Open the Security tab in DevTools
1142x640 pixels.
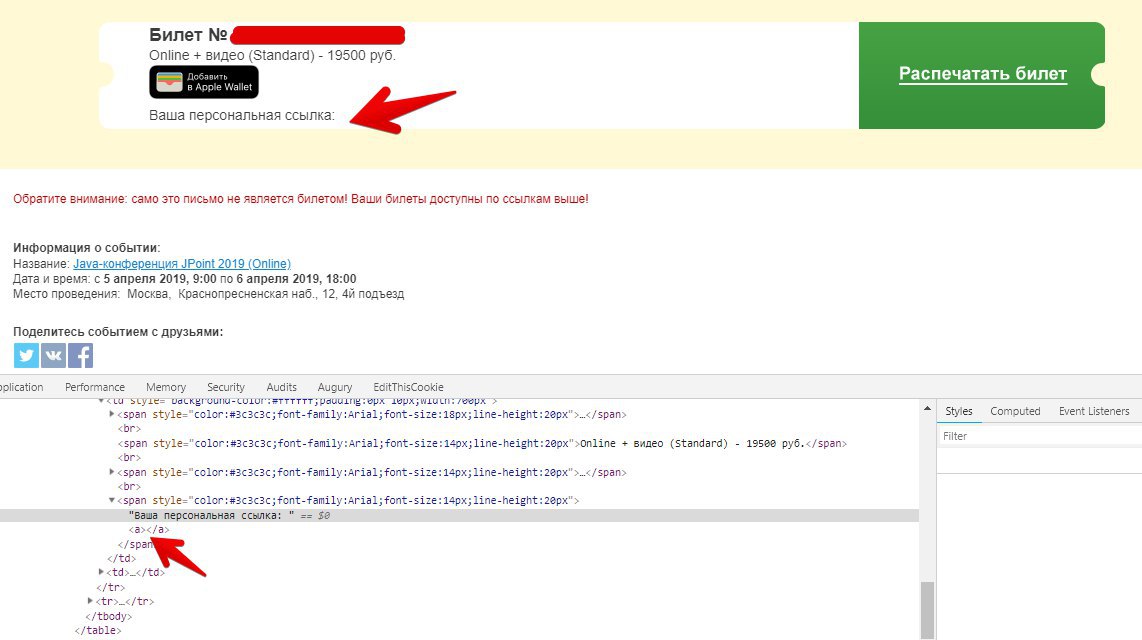click(x=226, y=387)
